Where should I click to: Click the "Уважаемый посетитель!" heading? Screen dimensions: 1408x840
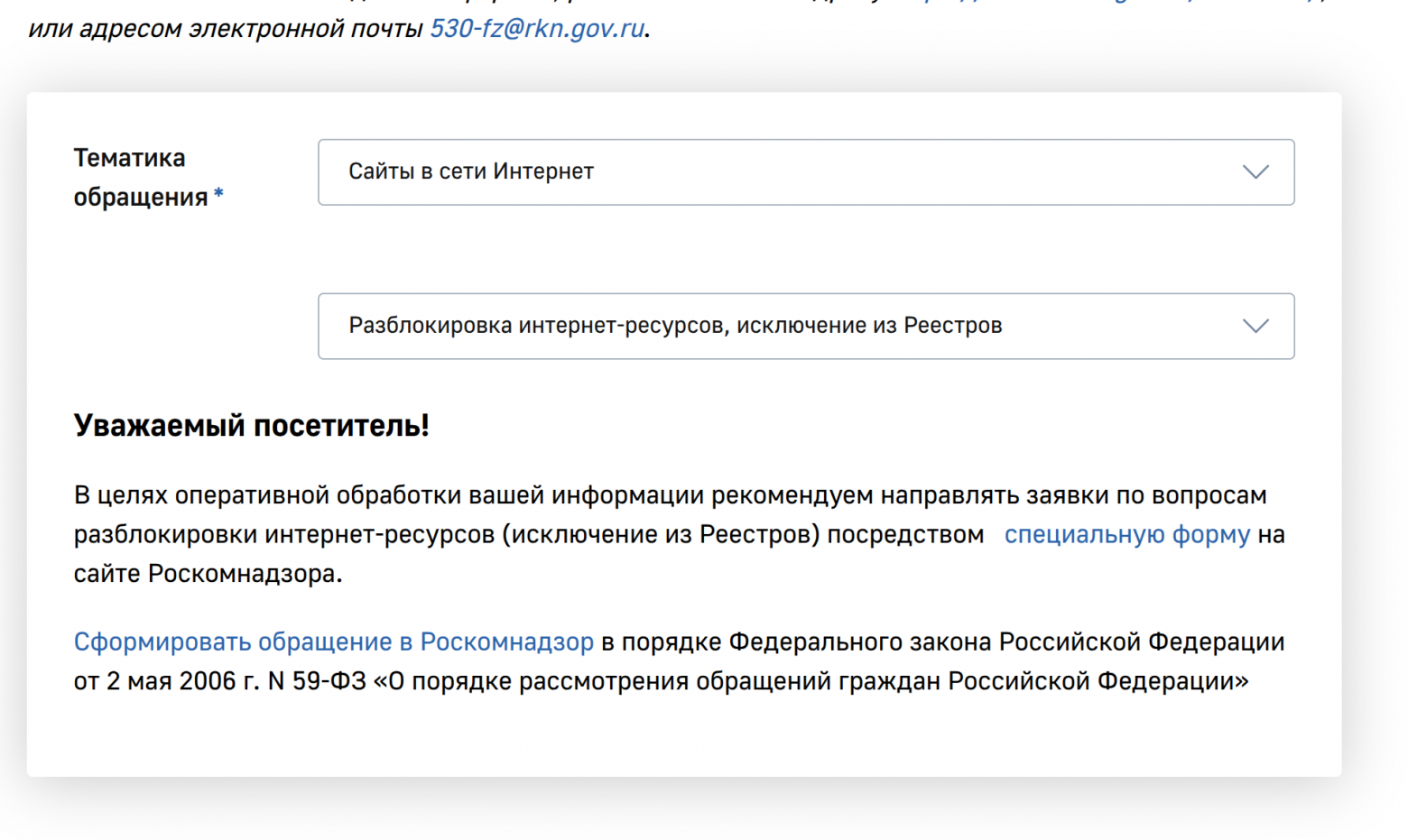click(252, 425)
